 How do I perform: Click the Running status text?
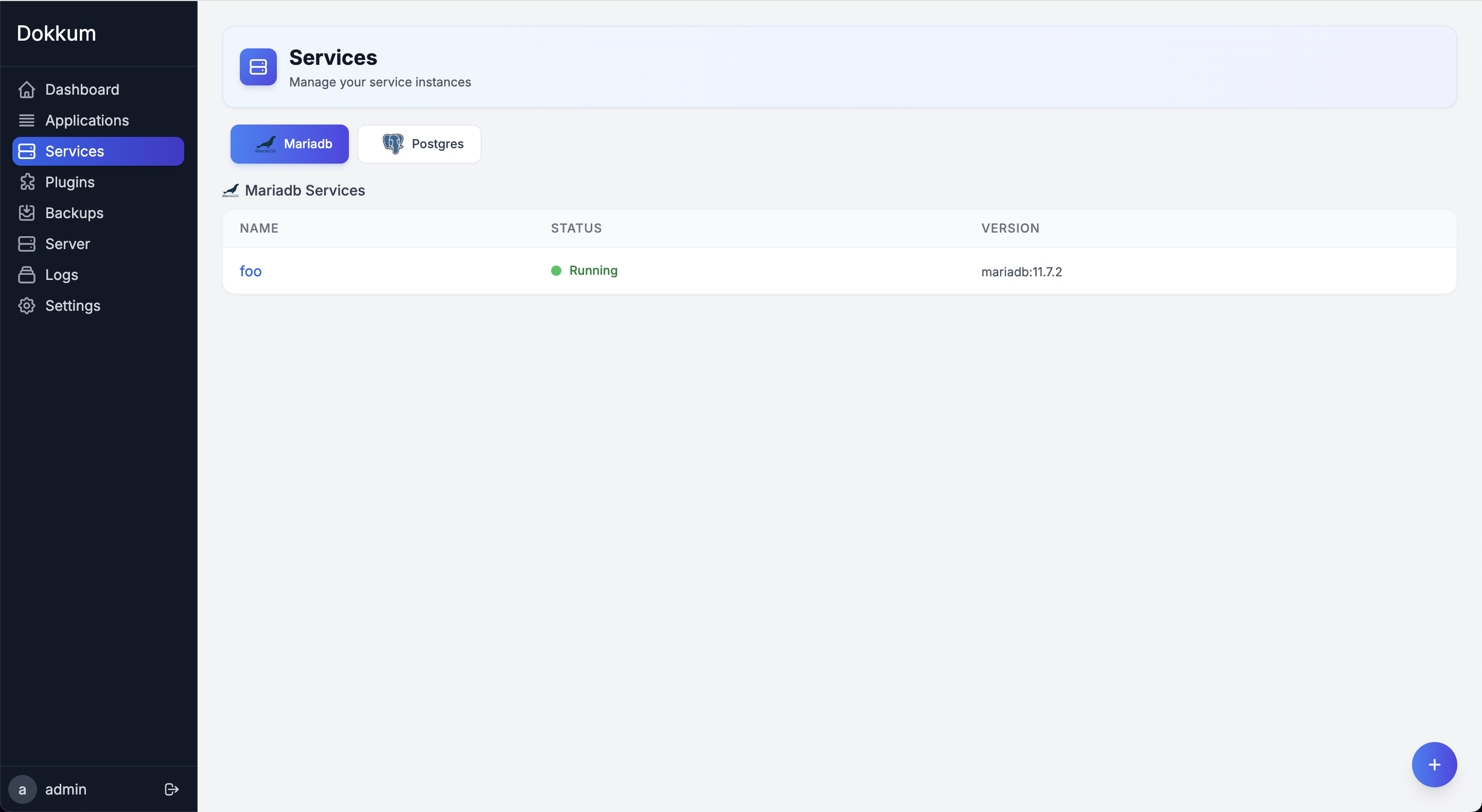click(x=593, y=271)
